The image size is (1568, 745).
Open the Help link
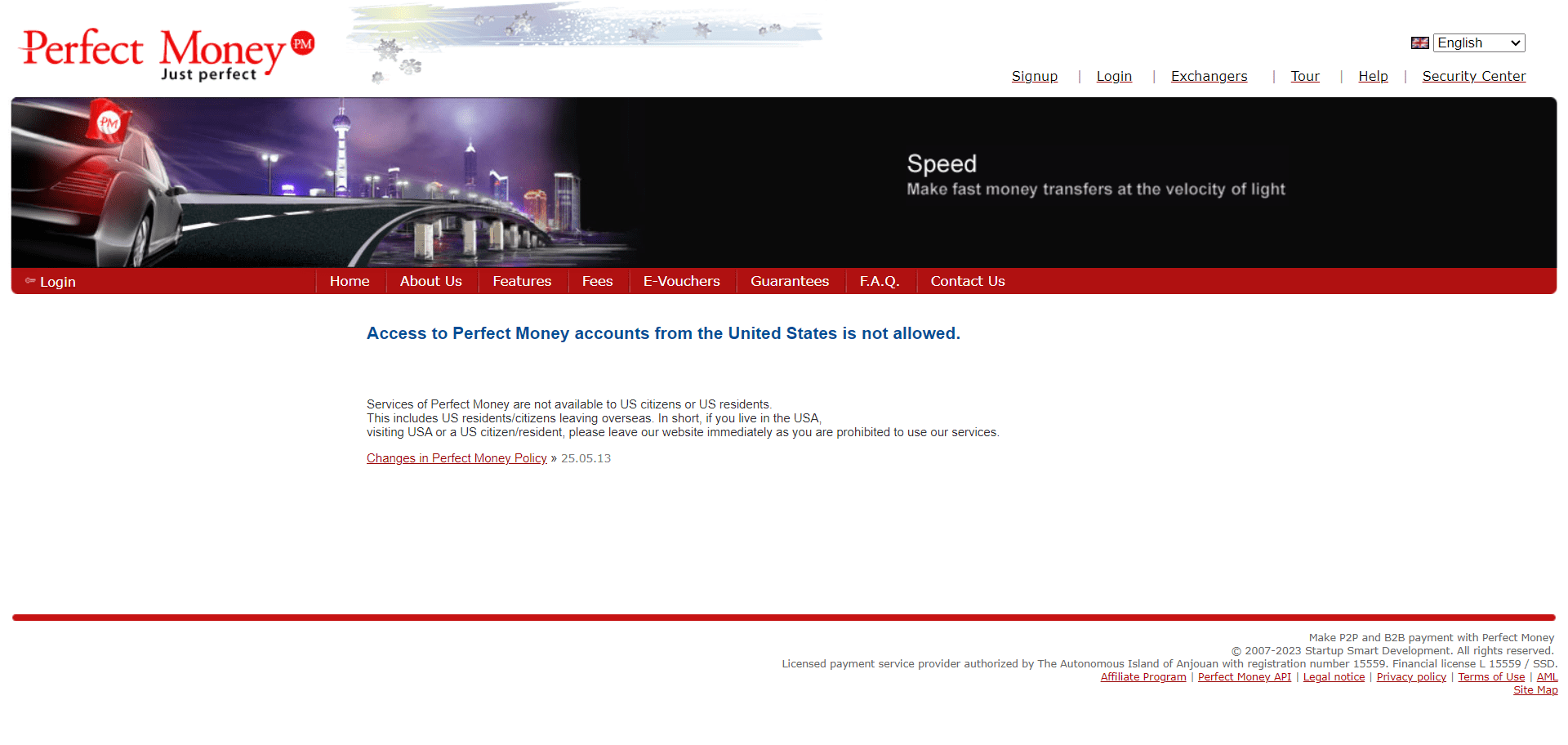point(1373,76)
